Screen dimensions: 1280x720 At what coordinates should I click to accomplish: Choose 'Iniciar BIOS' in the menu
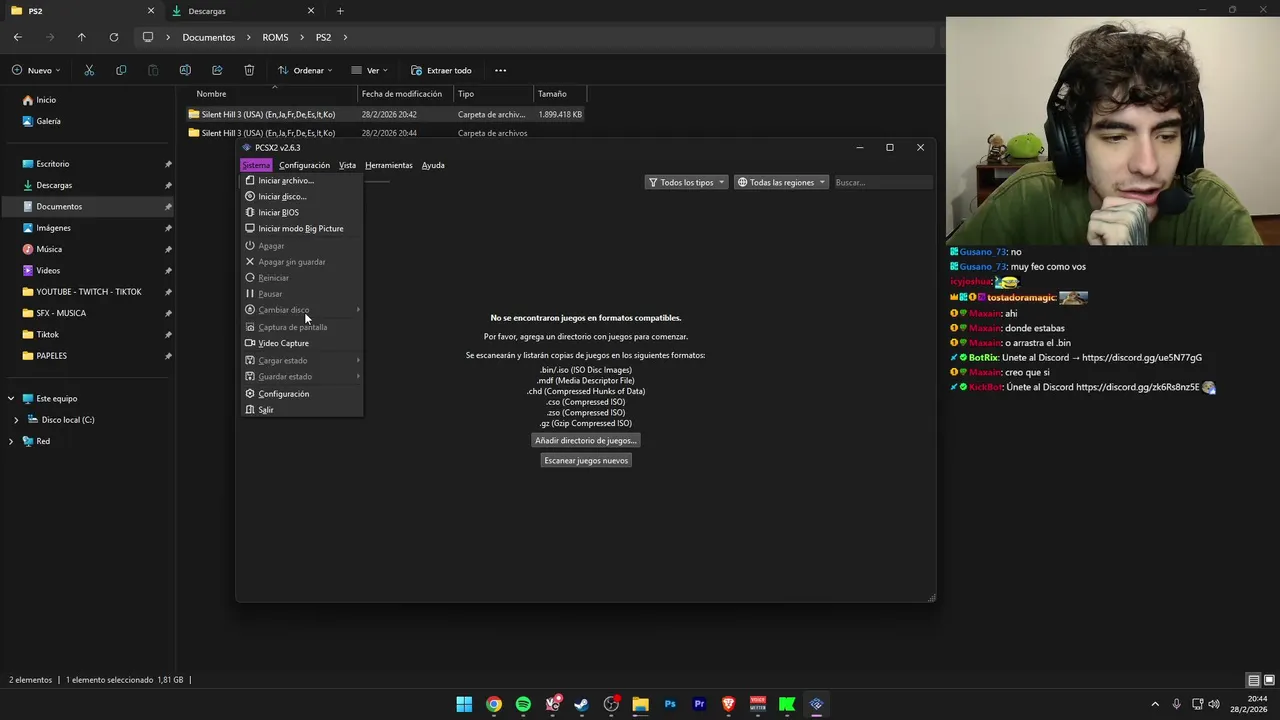(302, 213)
